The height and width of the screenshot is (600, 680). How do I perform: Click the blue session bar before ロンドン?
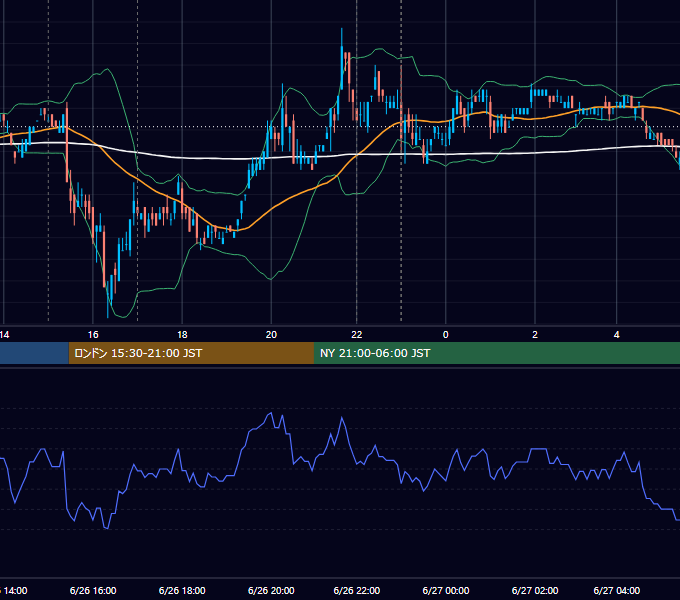coord(34,353)
